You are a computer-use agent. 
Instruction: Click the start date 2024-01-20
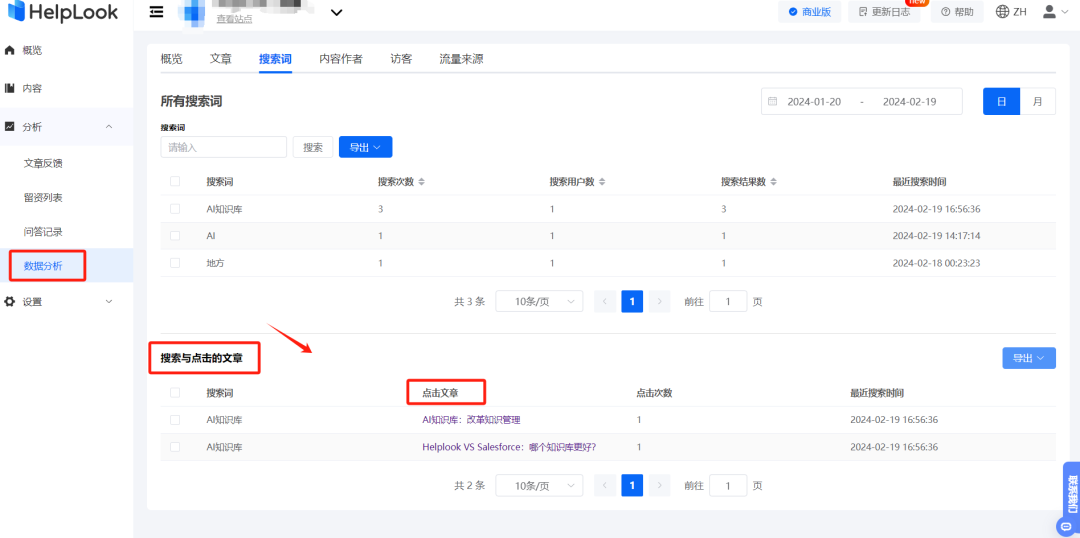pyautogui.click(x=814, y=101)
